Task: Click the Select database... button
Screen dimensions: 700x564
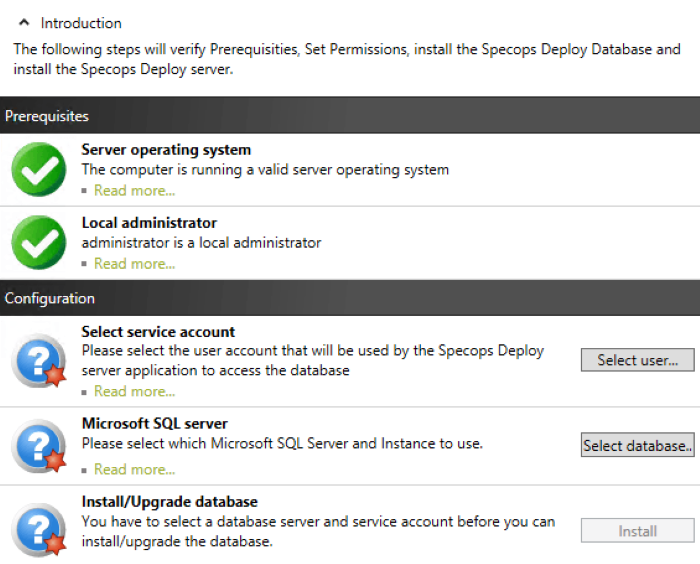Action: 638,445
